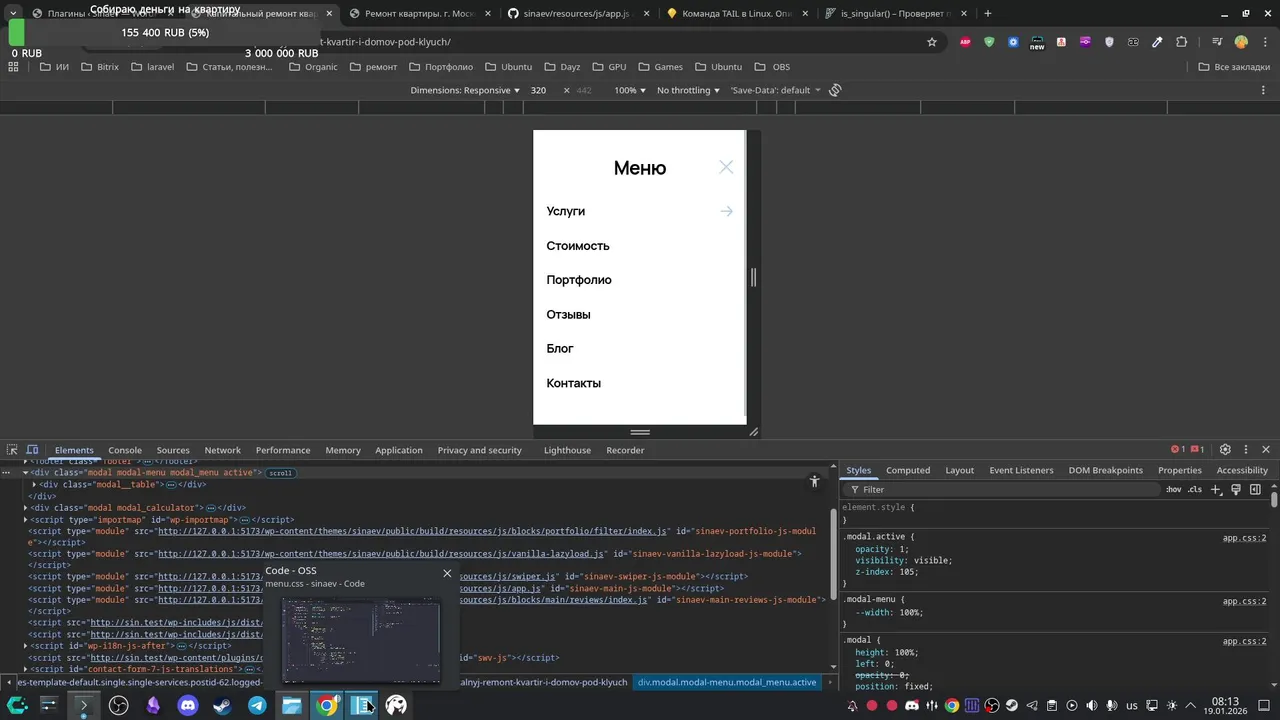Rotate the device viewport orientation
The width and height of the screenshot is (1280, 720).
pos(835,90)
